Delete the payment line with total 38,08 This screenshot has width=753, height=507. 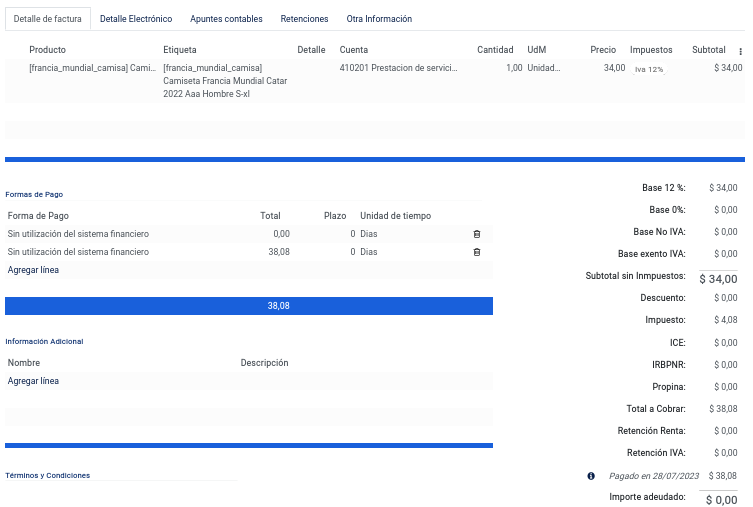[x=476, y=252]
